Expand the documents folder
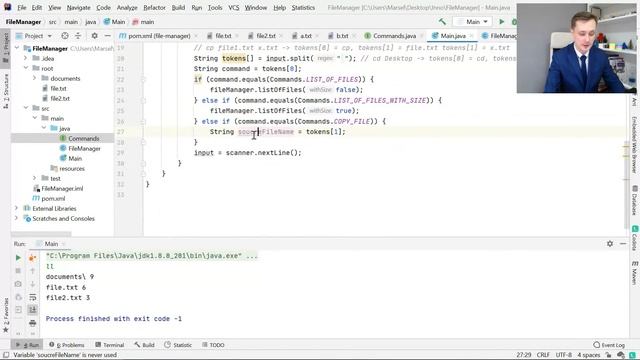Screen dimensions: 640x360 tap(35, 78)
